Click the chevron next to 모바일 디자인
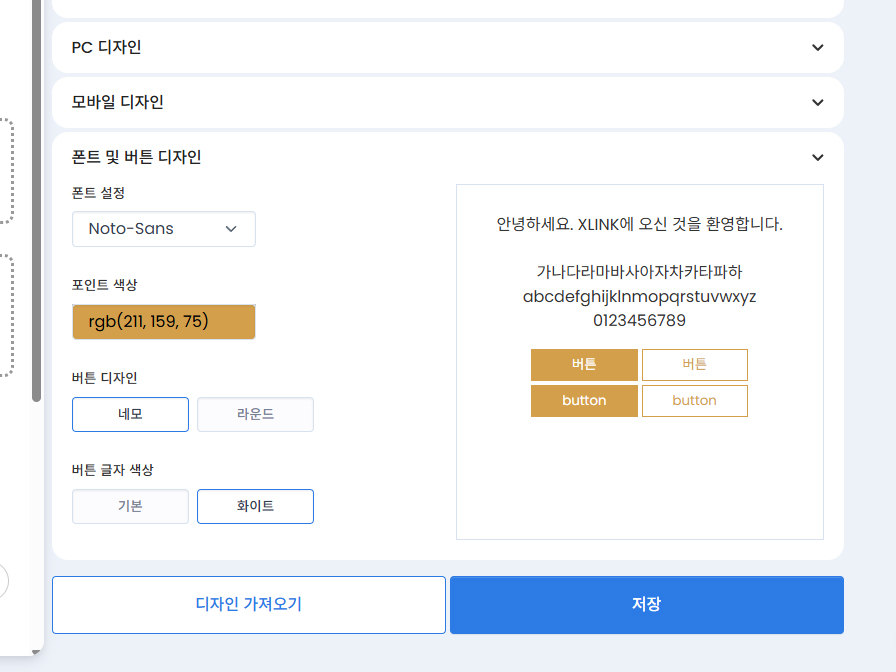 pos(817,102)
